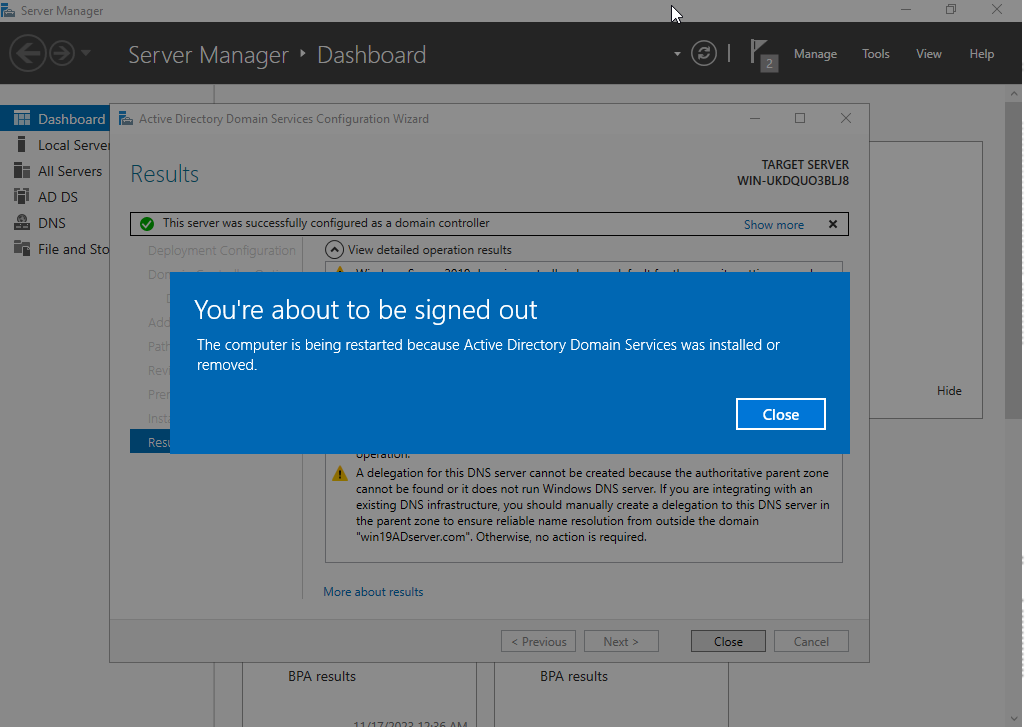
Task: Click the File and Storage icon
Action: pos(22,248)
